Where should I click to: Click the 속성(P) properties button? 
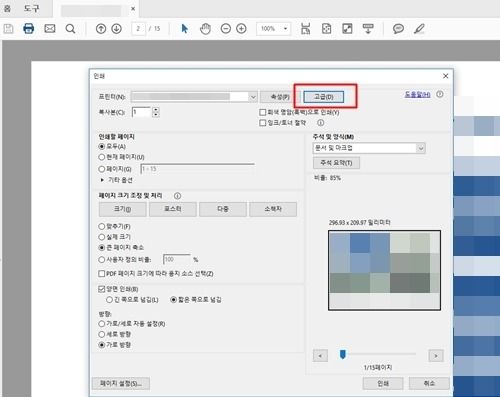280,97
